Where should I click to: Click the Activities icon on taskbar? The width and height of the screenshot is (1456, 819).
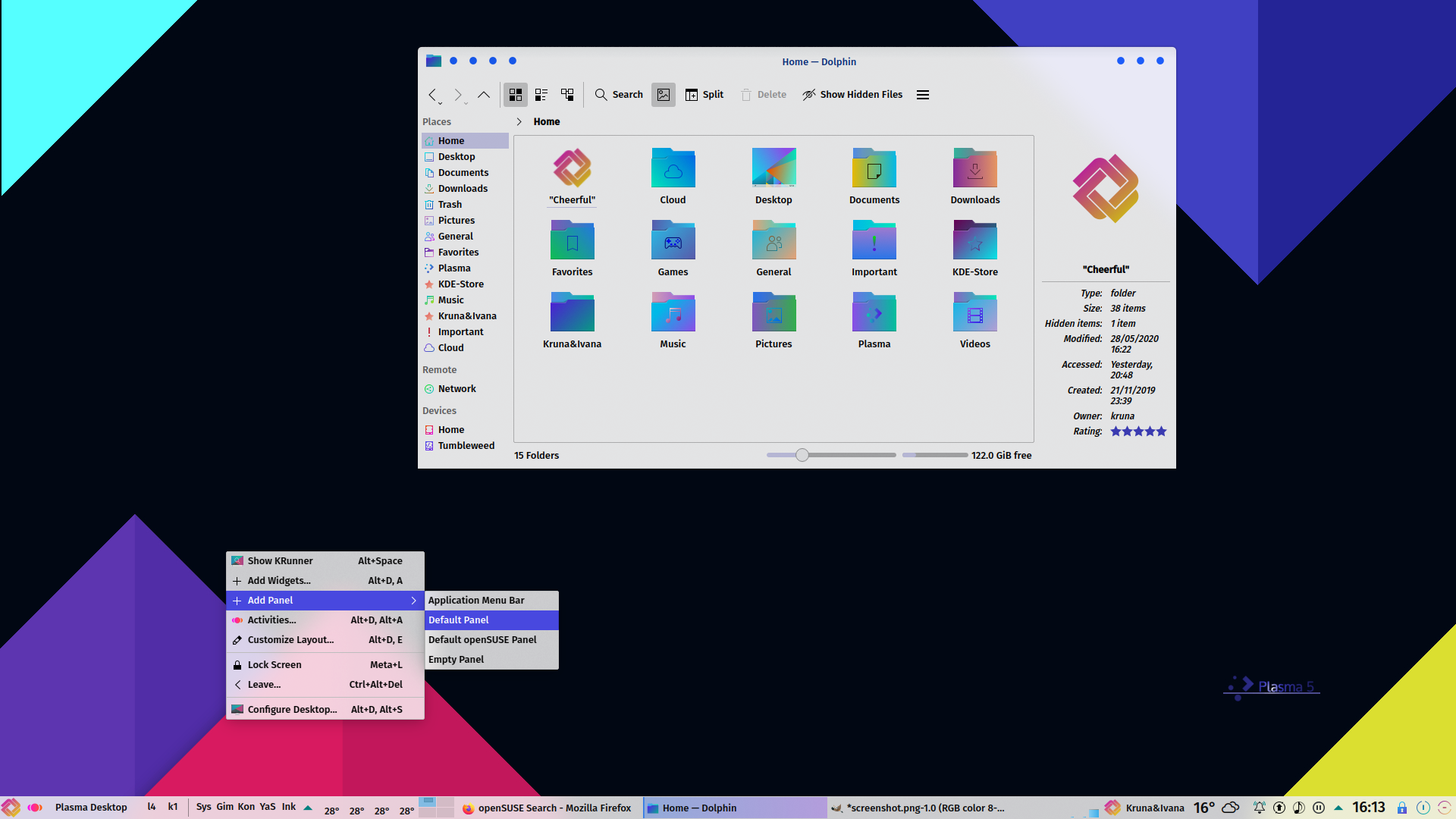(35, 808)
